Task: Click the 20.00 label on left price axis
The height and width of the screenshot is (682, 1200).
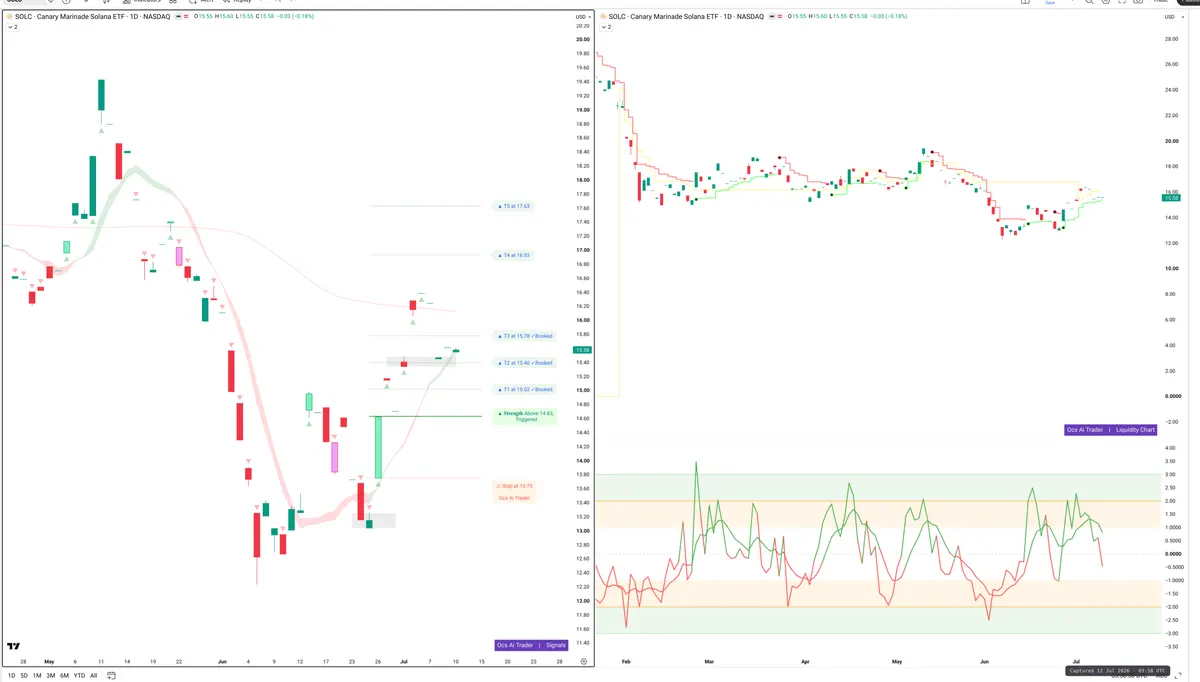Action: (581, 40)
